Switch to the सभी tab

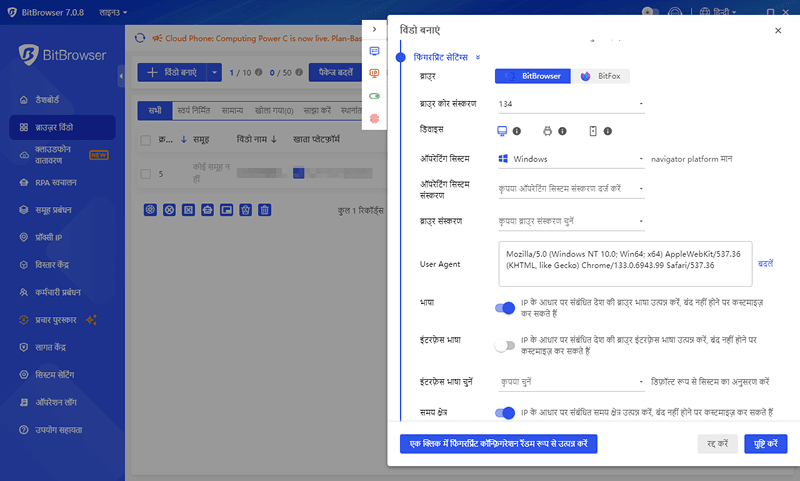tap(154, 110)
